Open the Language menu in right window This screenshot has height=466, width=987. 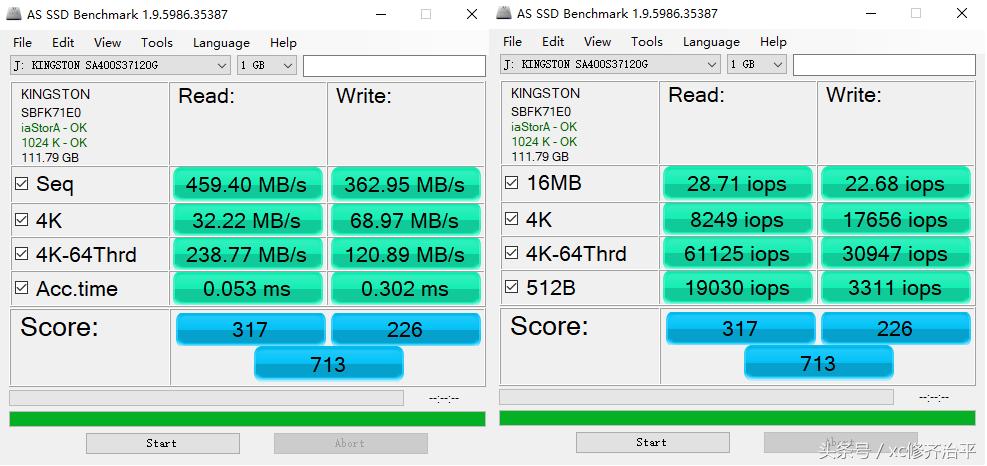click(x=711, y=42)
